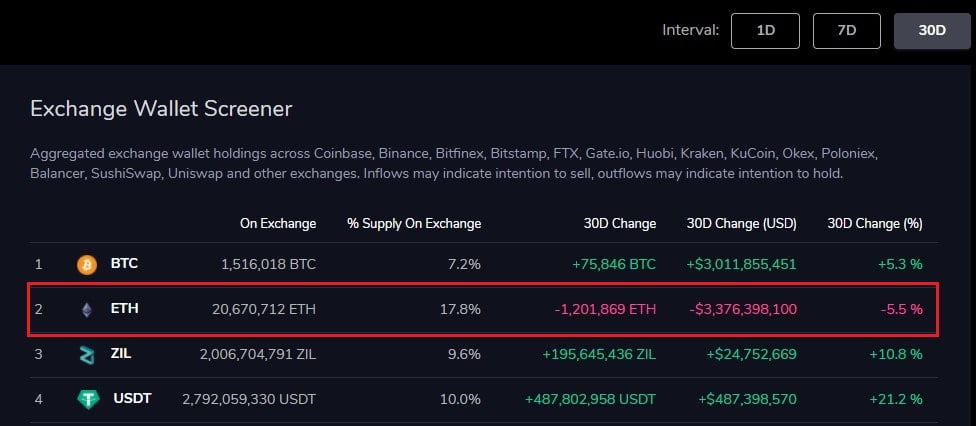The image size is (976, 426).
Task: Click the Bitcoin coin icon
Action: pyautogui.click(x=88, y=265)
